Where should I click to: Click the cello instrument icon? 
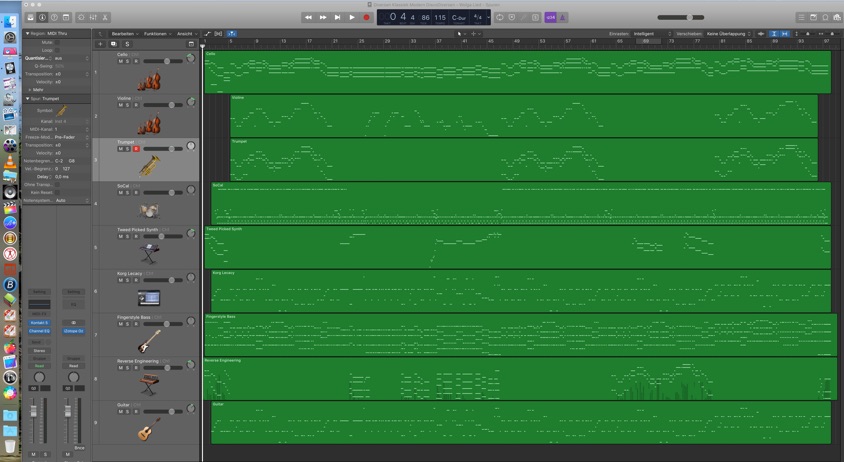click(x=149, y=80)
